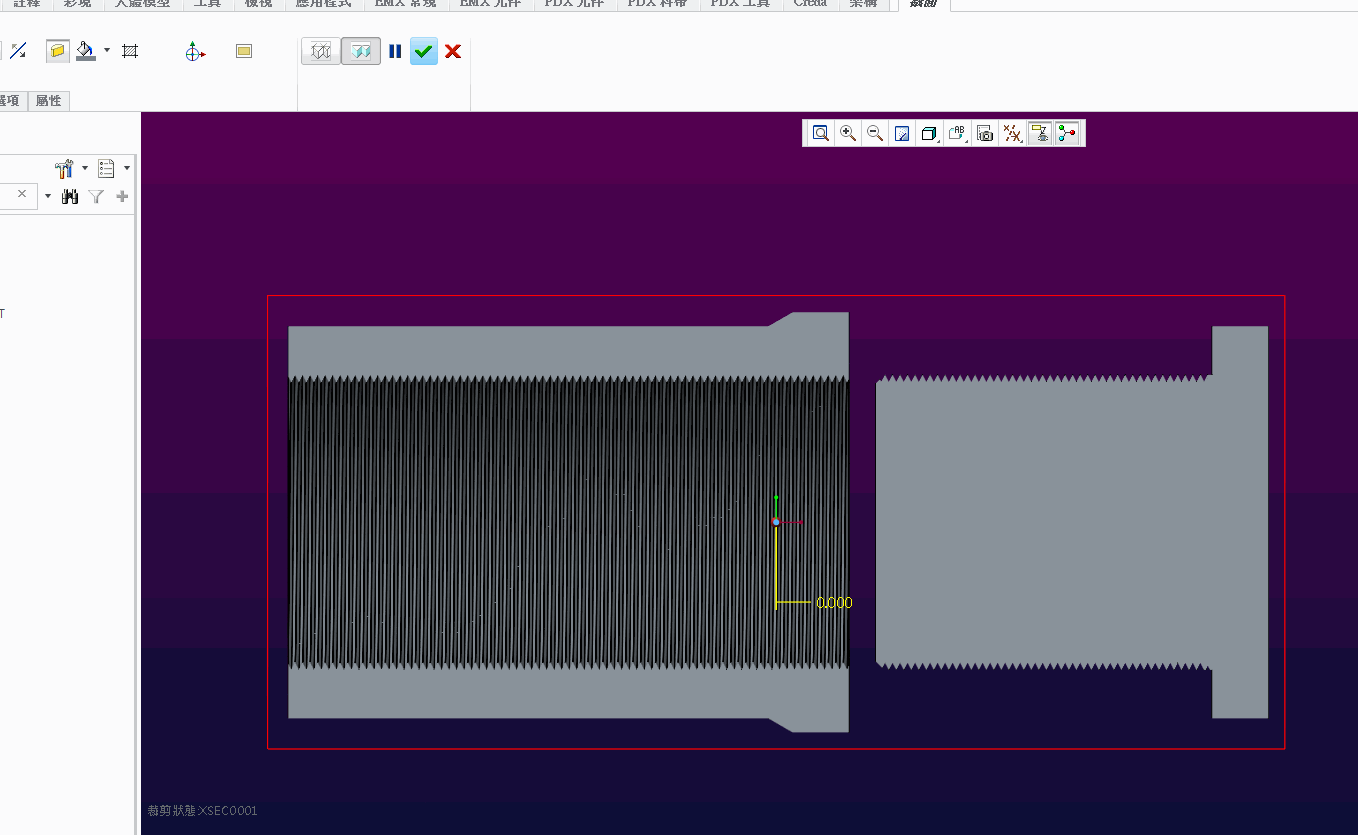
Task: Repaint the graphics window
Action: point(902,133)
